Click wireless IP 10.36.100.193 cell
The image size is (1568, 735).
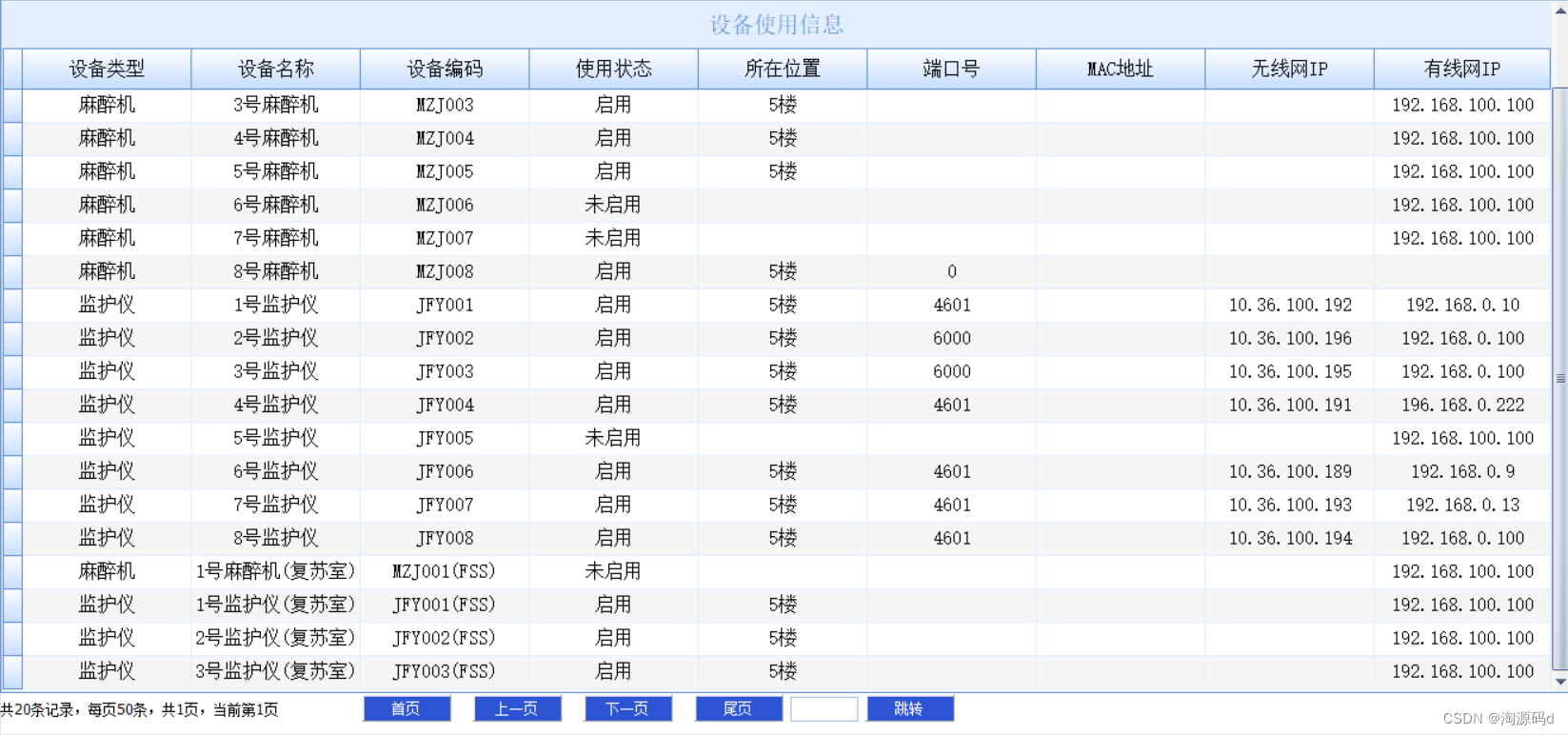tap(1290, 505)
